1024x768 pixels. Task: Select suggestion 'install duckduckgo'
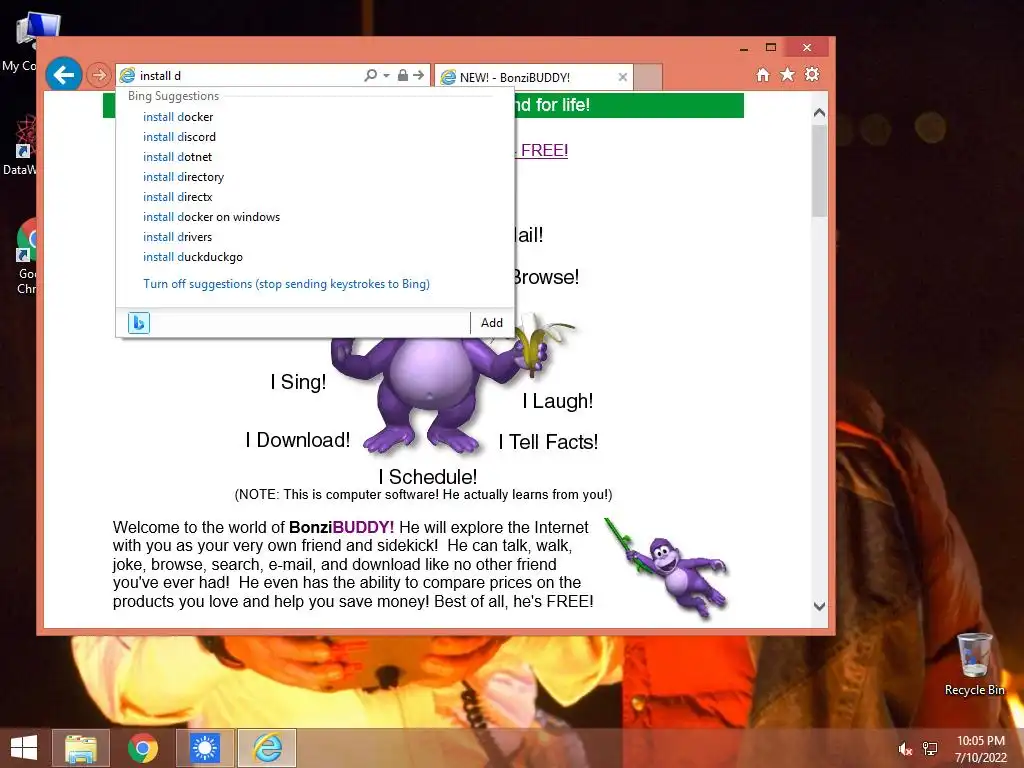point(193,257)
